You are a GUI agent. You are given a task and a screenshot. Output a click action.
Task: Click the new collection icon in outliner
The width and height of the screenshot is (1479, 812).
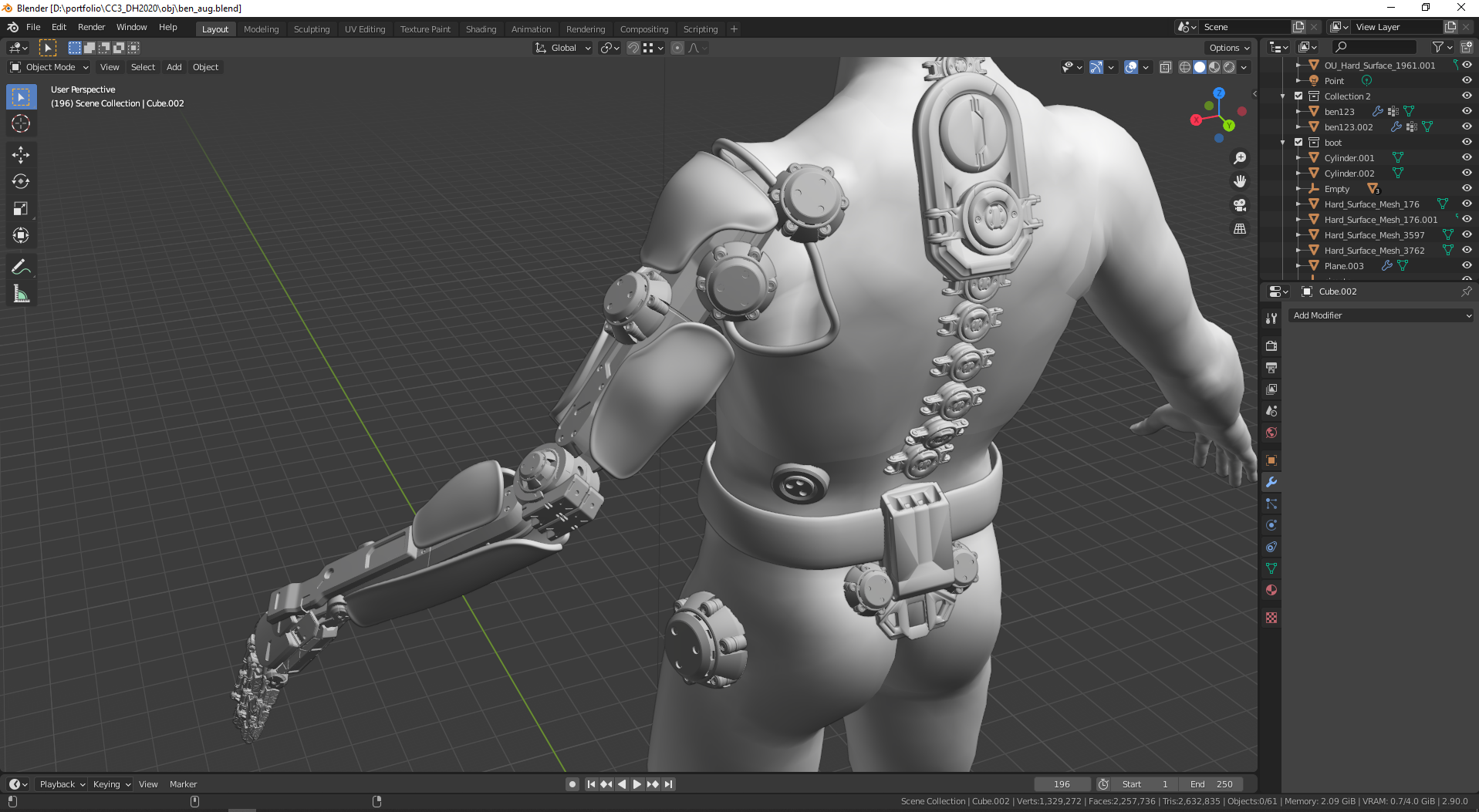1466,47
